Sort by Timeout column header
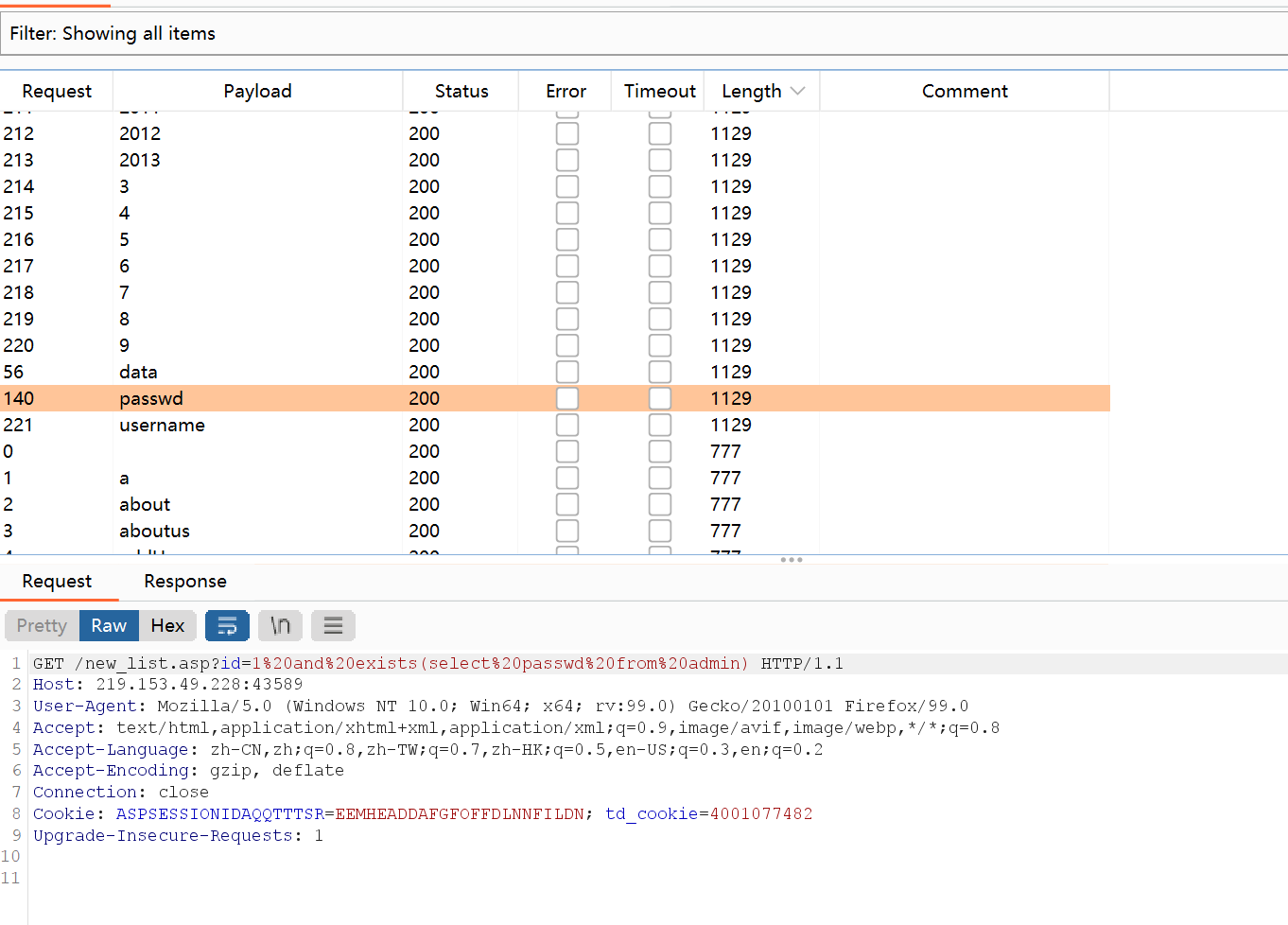The height and width of the screenshot is (925, 1288). point(659,91)
